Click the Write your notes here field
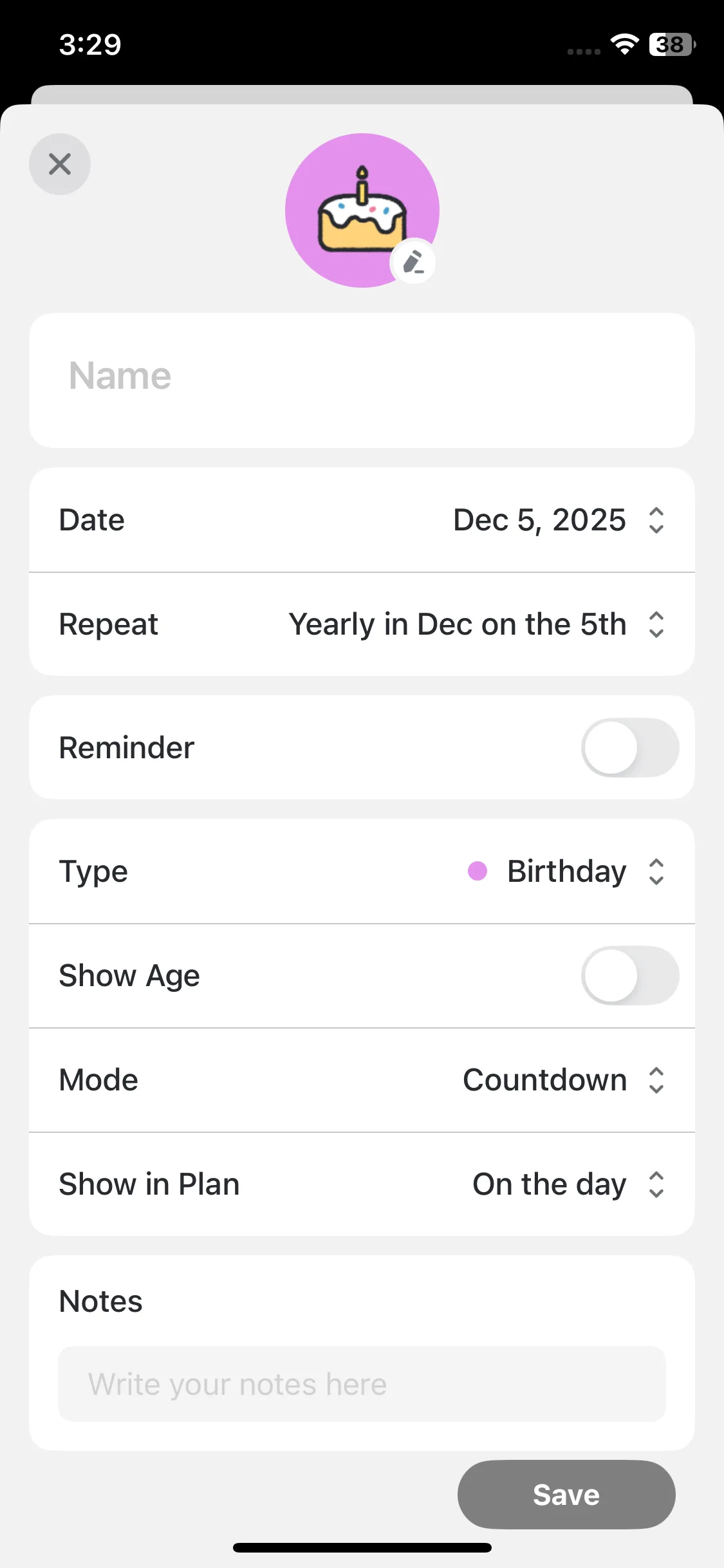Screen dimensions: 724x1568 362,1384
